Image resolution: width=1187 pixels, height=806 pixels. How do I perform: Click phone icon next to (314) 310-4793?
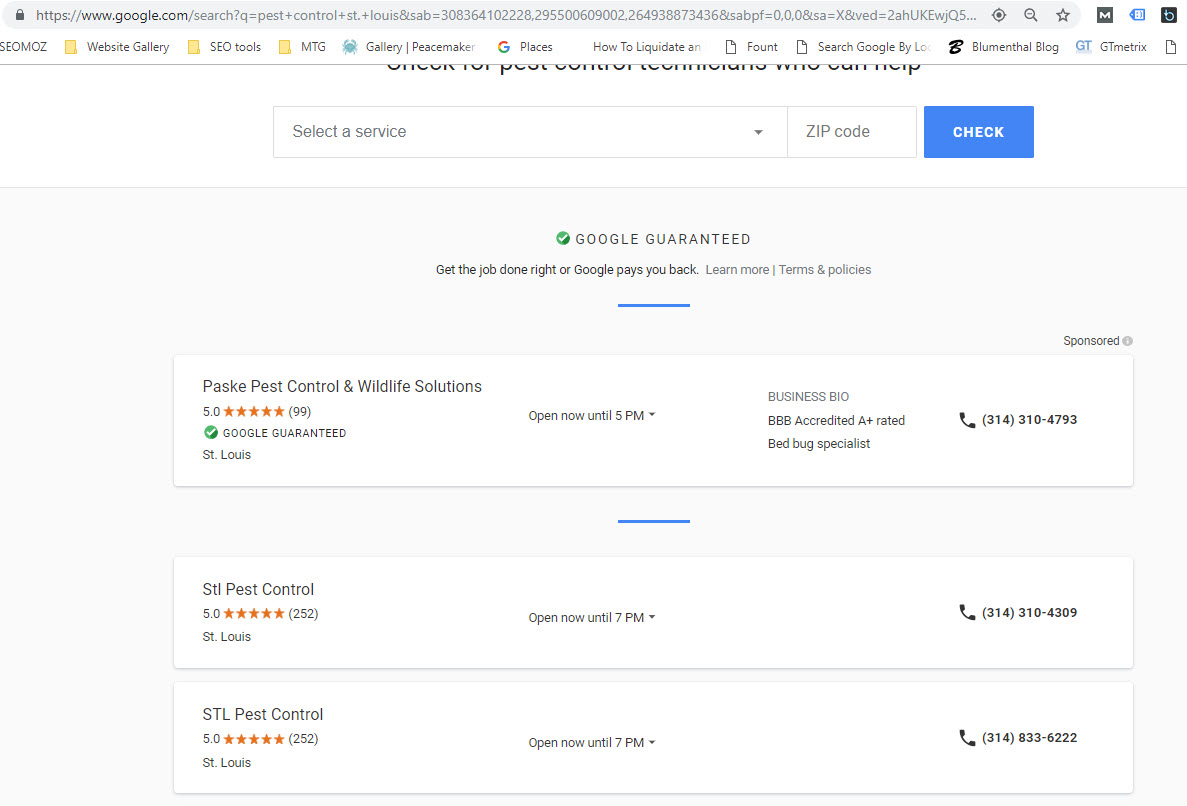[x=967, y=420]
